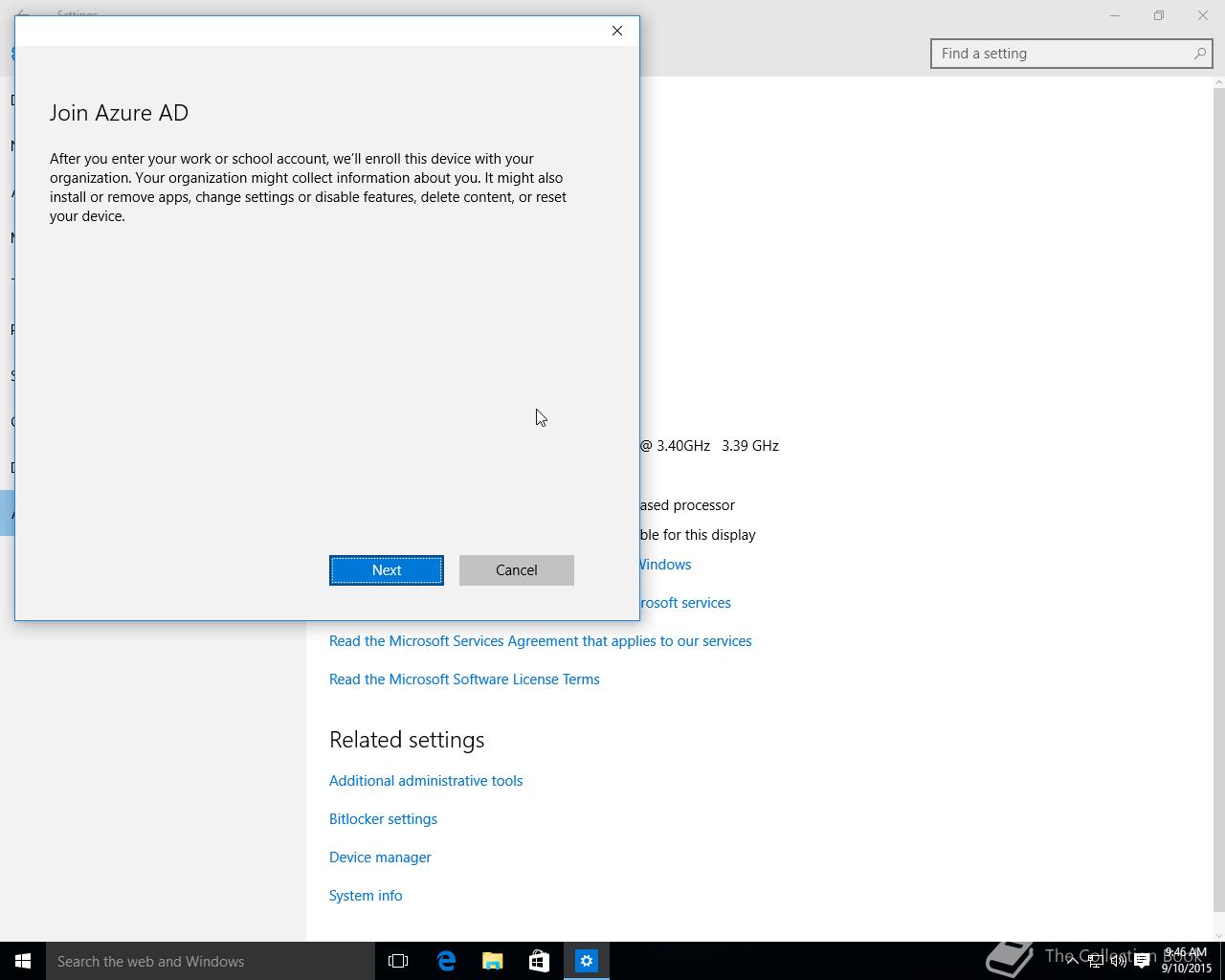
Task: Close the Join Azure AD dialog
Action: [617, 31]
